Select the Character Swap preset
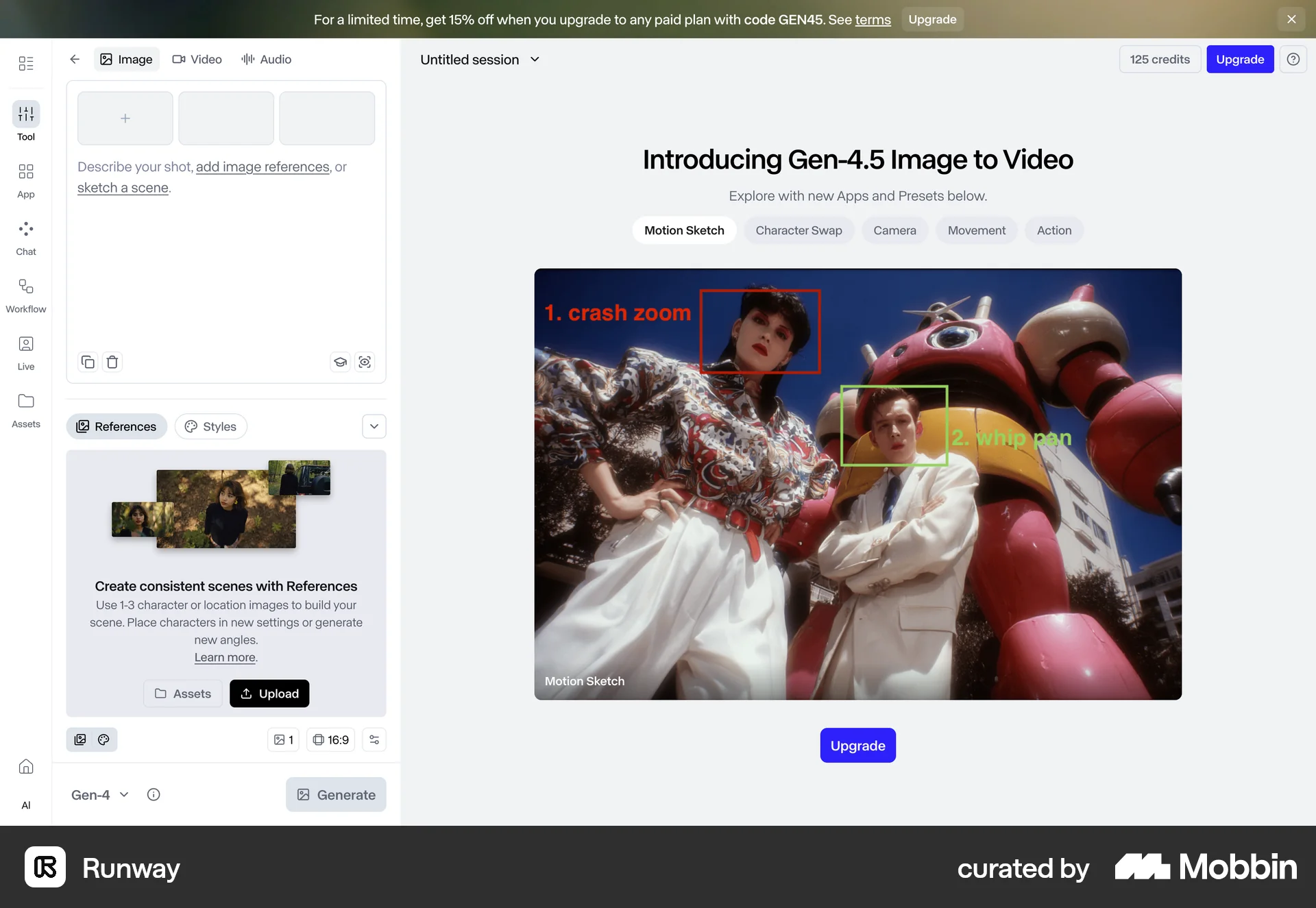Image resolution: width=1316 pixels, height=908 pixels. click(x=799, y=230)
